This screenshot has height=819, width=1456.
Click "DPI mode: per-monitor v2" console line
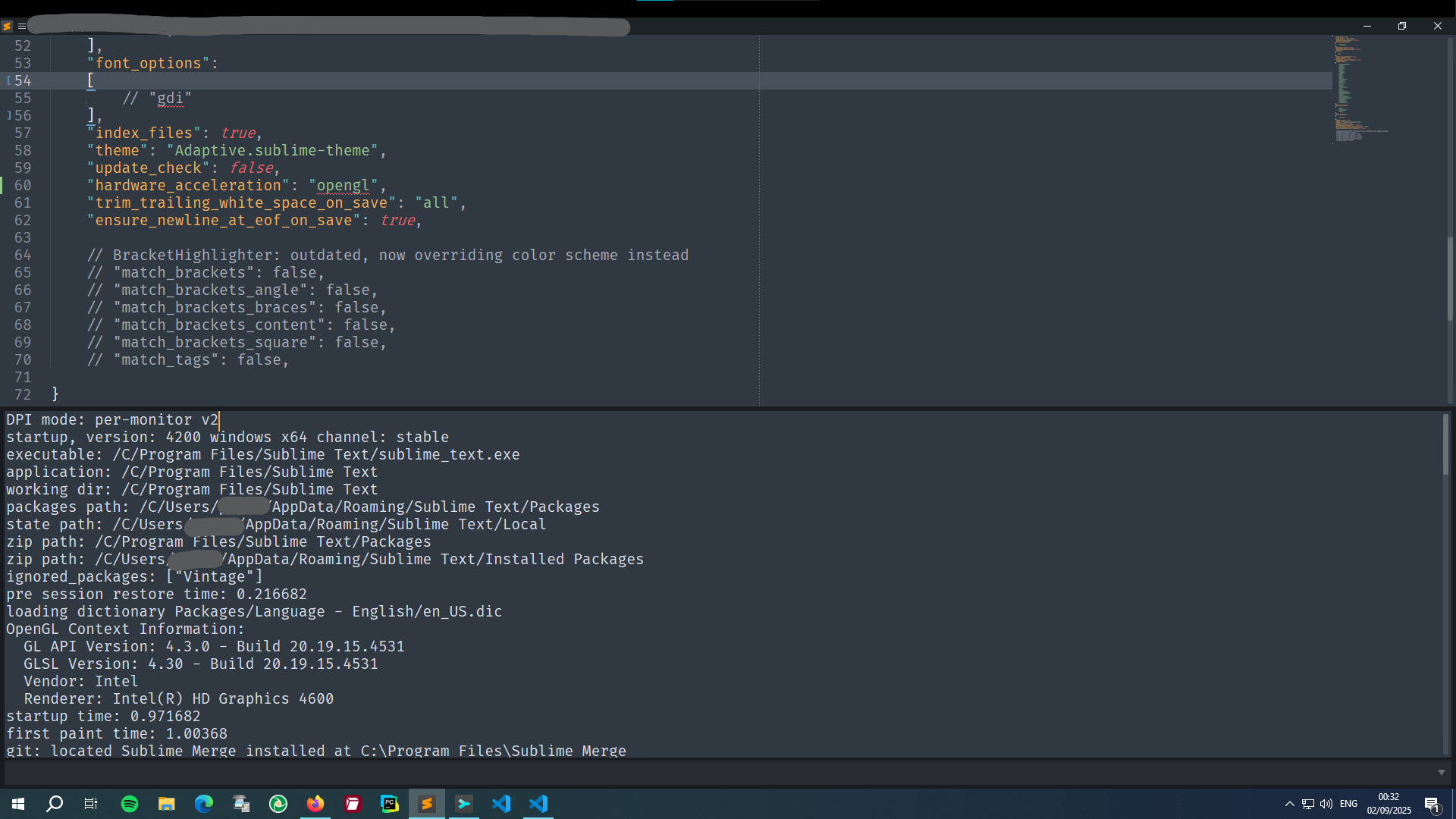112,420
